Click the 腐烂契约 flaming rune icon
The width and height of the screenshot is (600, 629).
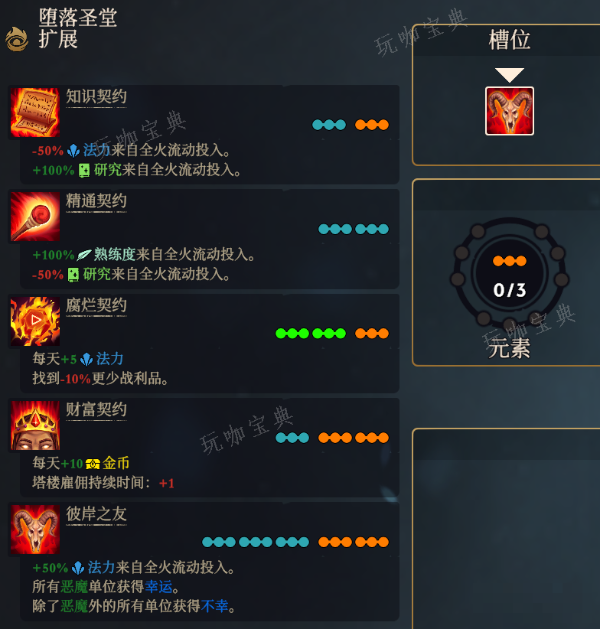click(x=35, y=321)
